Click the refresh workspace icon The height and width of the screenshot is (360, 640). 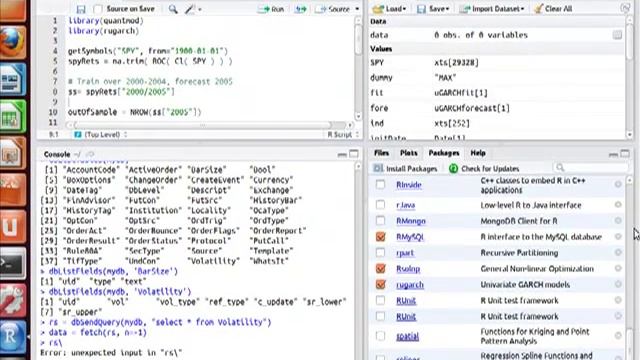tap(625, 8)
